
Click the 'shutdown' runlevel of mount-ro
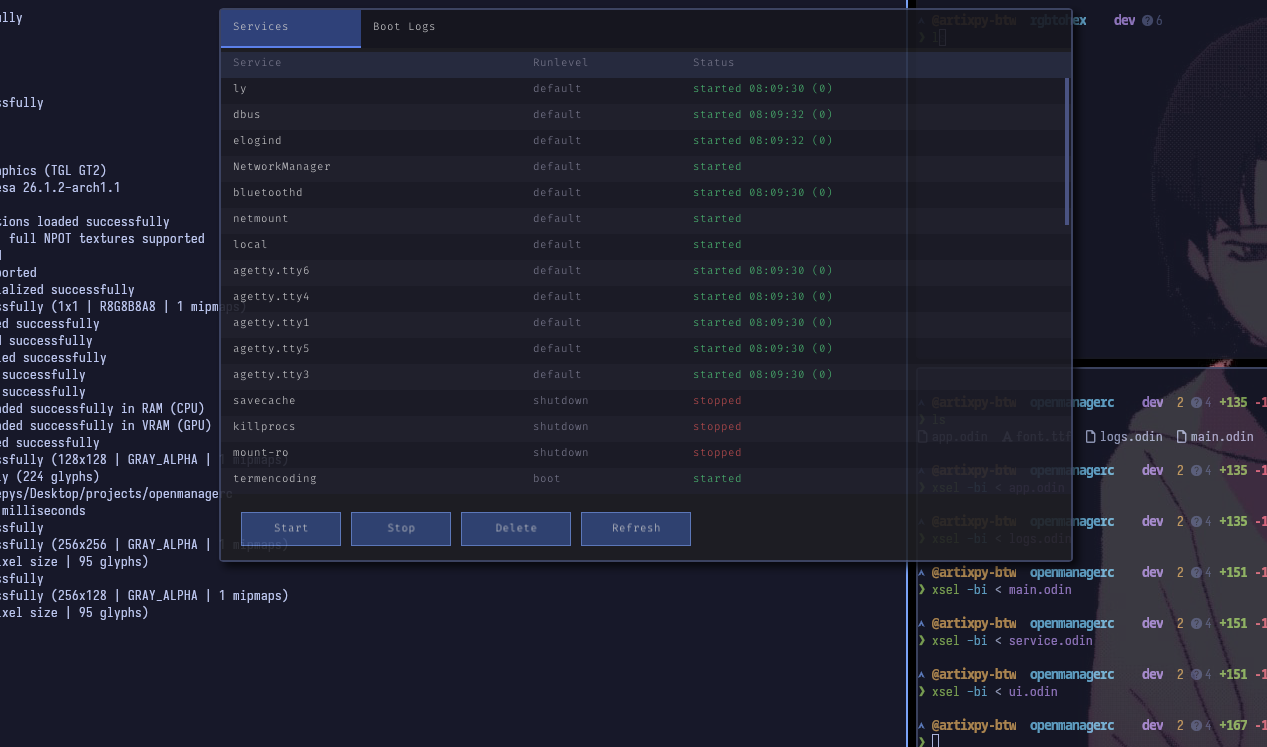pos(560,453)
